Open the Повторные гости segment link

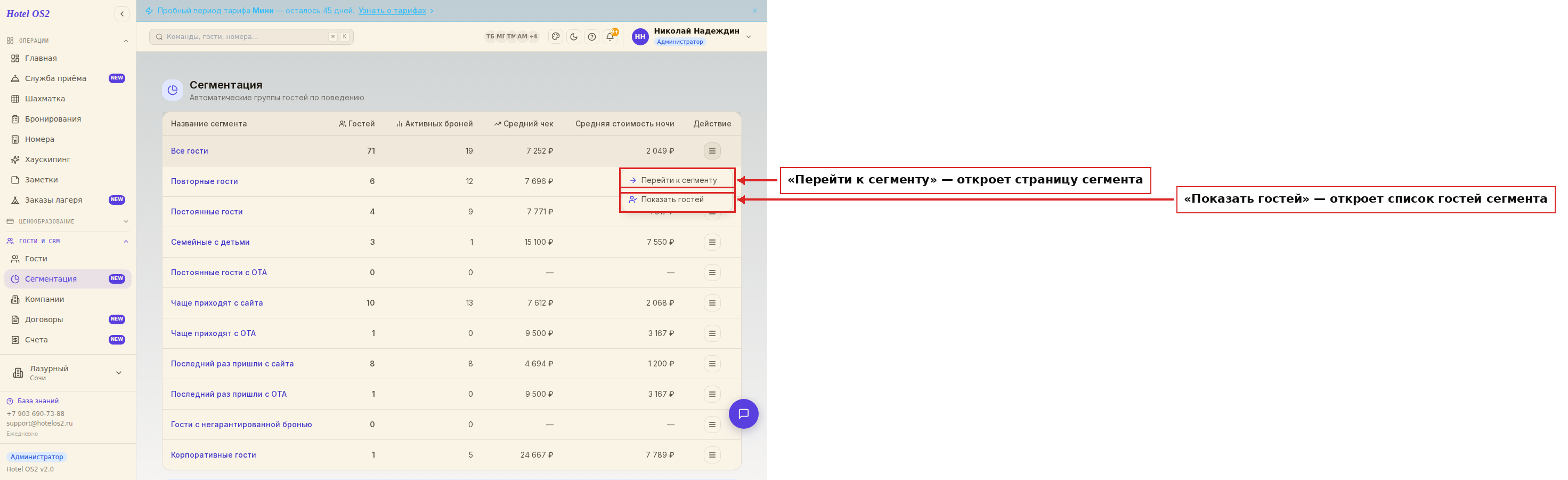[204, 181]
